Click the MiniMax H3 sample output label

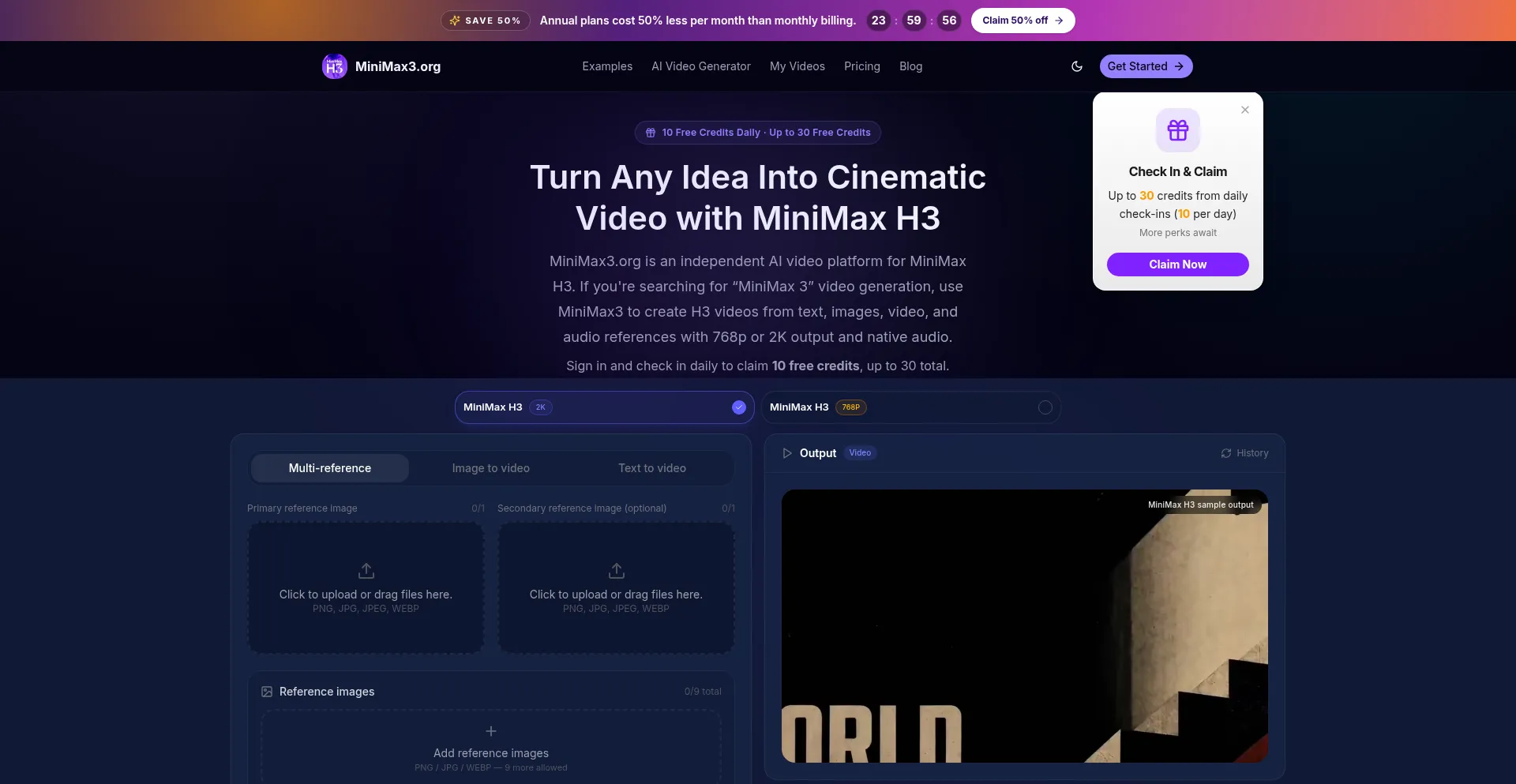(x=1200, y=505)
